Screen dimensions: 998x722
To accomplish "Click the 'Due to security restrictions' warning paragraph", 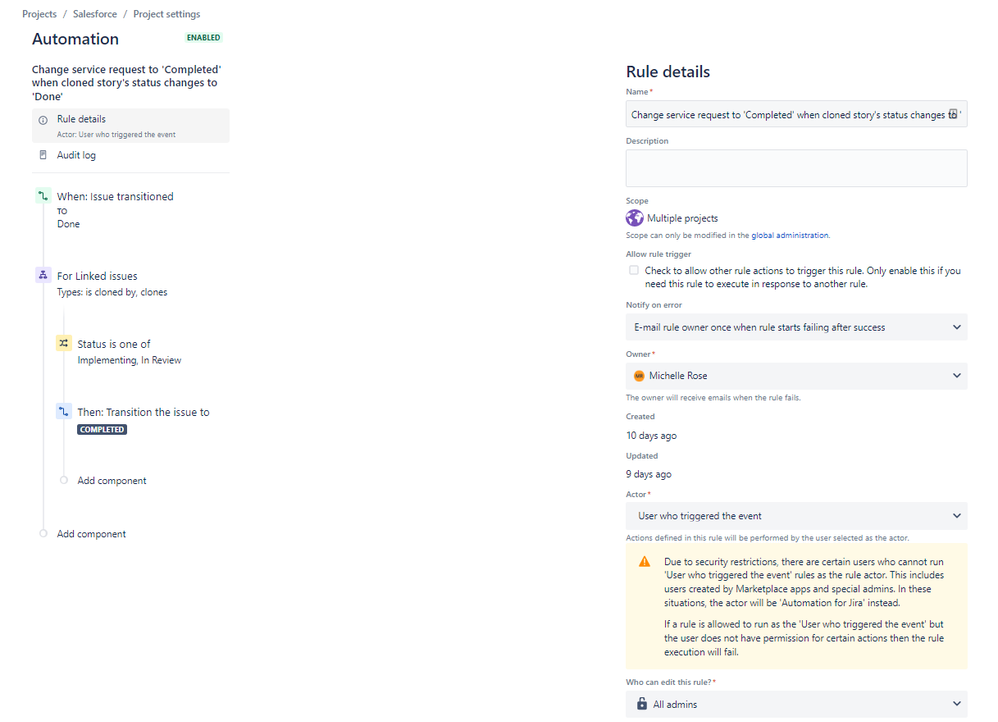I will [804, 582].
